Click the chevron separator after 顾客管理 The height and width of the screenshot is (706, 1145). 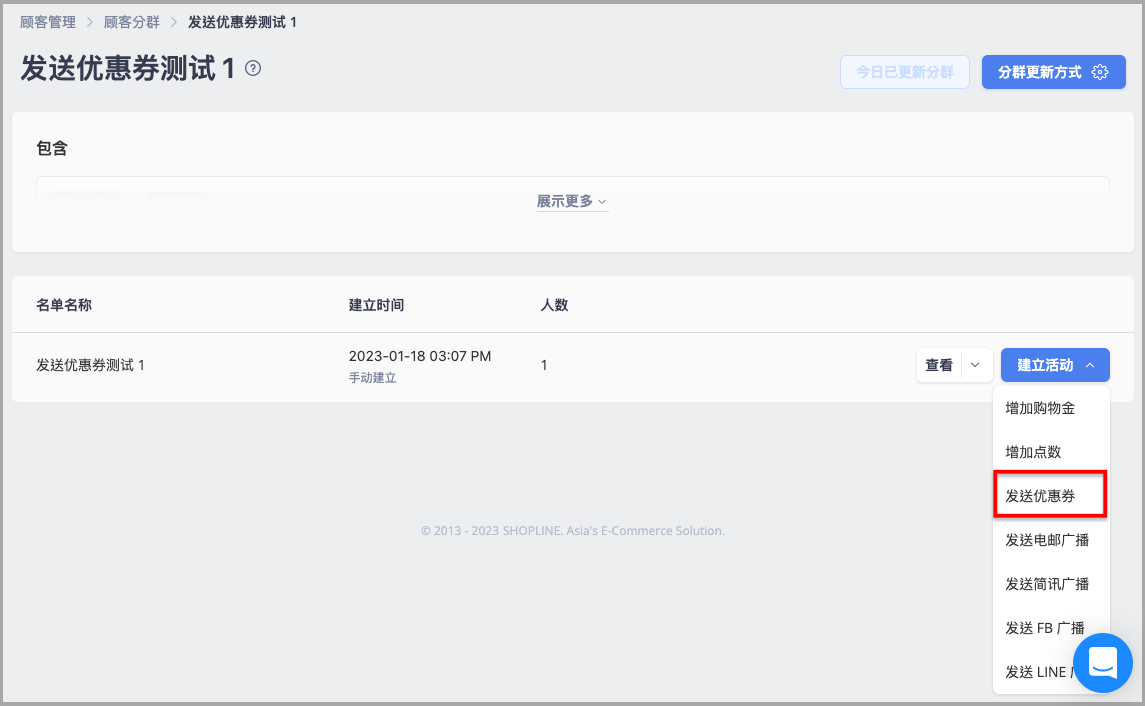coord(90,23)
